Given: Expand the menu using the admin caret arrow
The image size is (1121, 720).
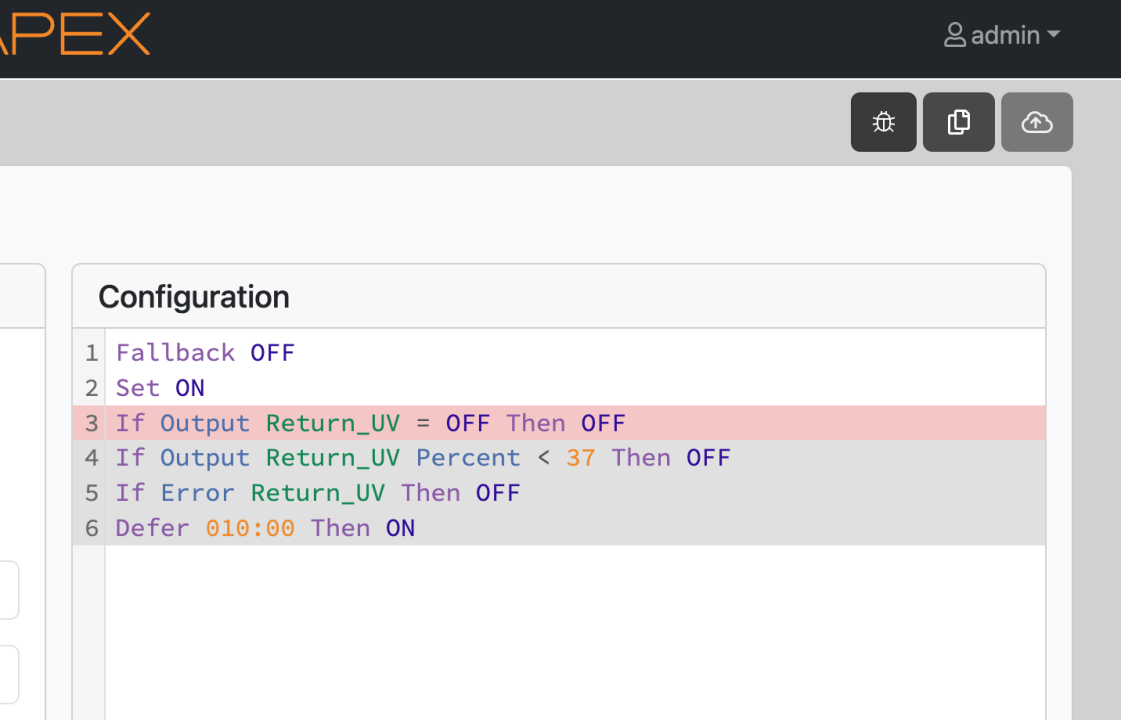Looking at the screenshot, I should [1053, 35].
